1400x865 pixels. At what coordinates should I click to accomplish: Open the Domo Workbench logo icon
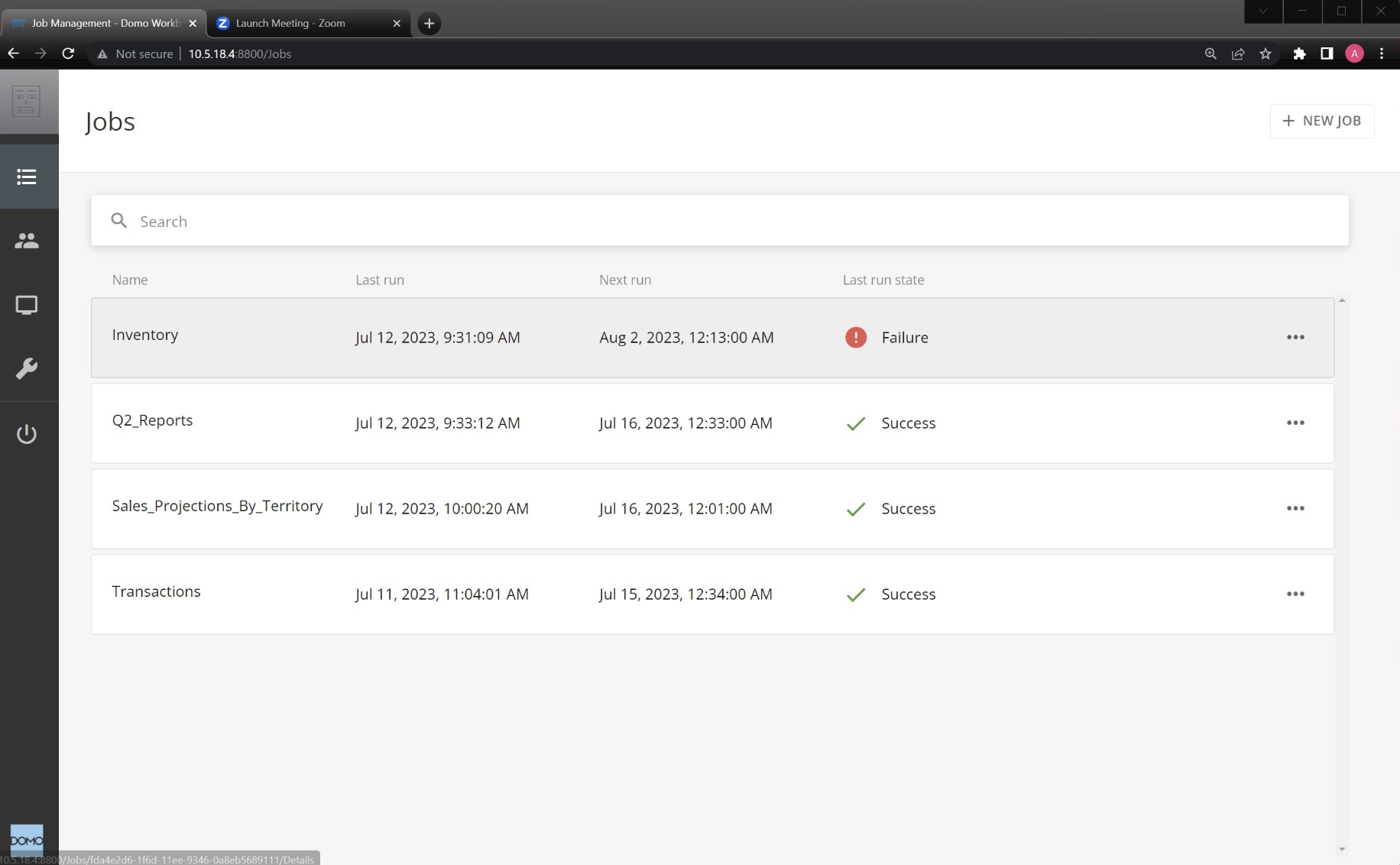click(26, 102)
